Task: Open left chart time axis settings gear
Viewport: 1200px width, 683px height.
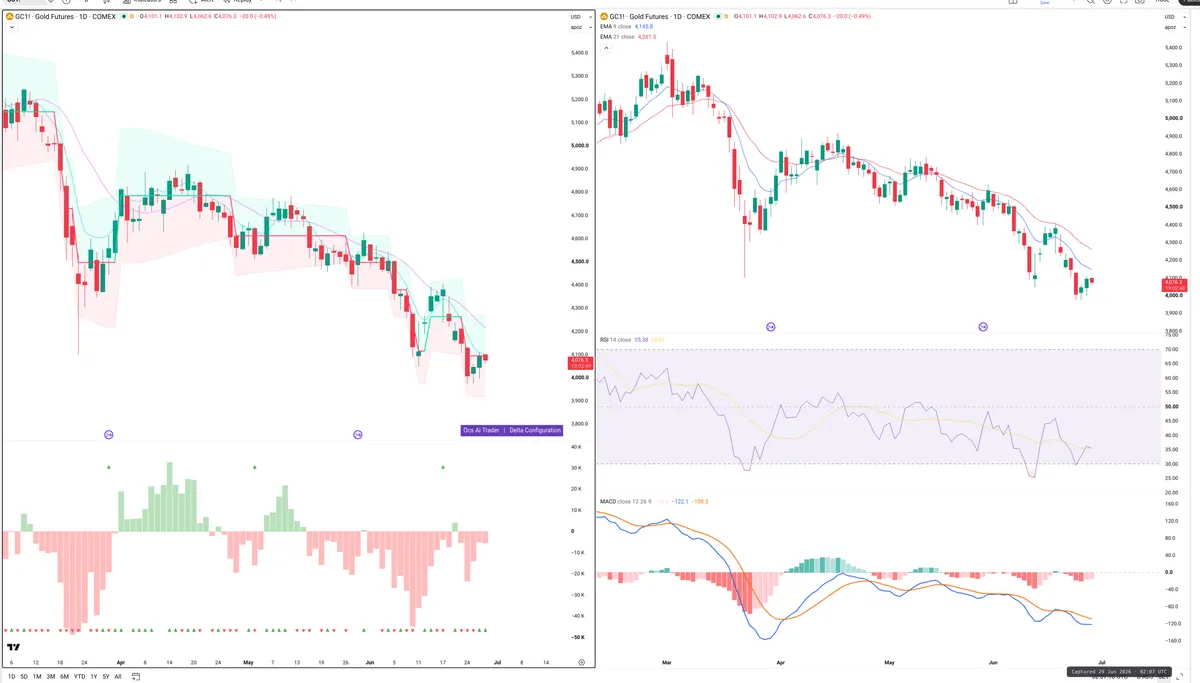Action: tap(581, 663)
